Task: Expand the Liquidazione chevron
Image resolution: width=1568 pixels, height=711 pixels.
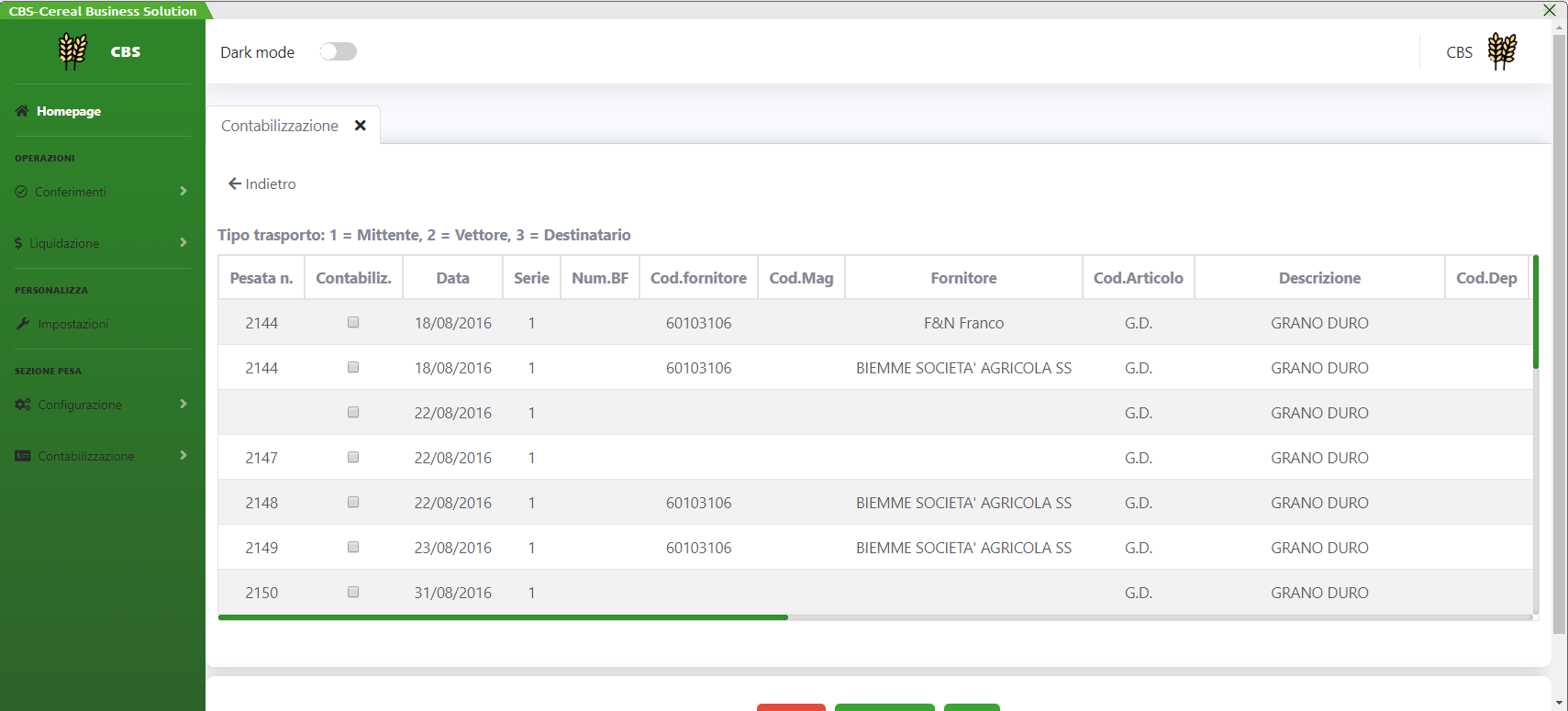Action: pos(183,242)
